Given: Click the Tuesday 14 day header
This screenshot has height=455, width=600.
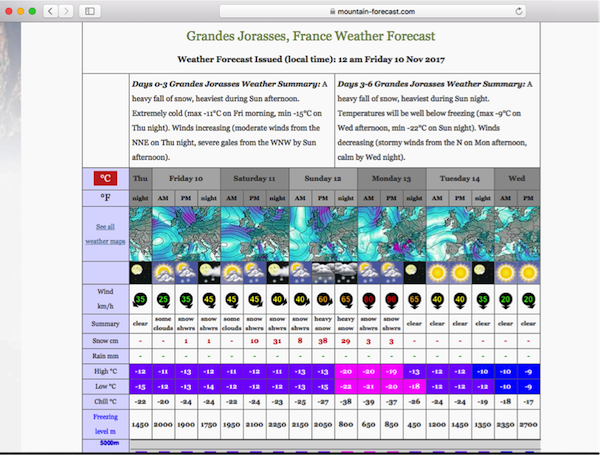Looking at the screenshot, I should coord(460,178).
